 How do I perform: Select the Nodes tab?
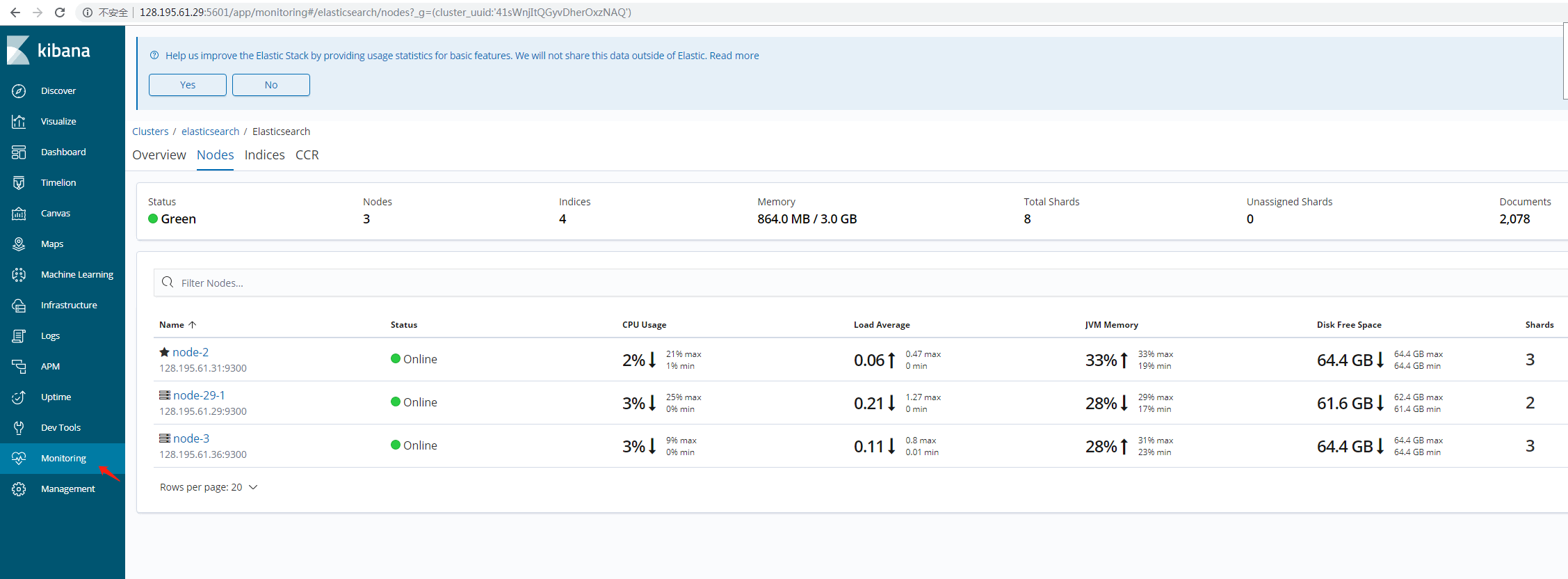tap(215, 155)
